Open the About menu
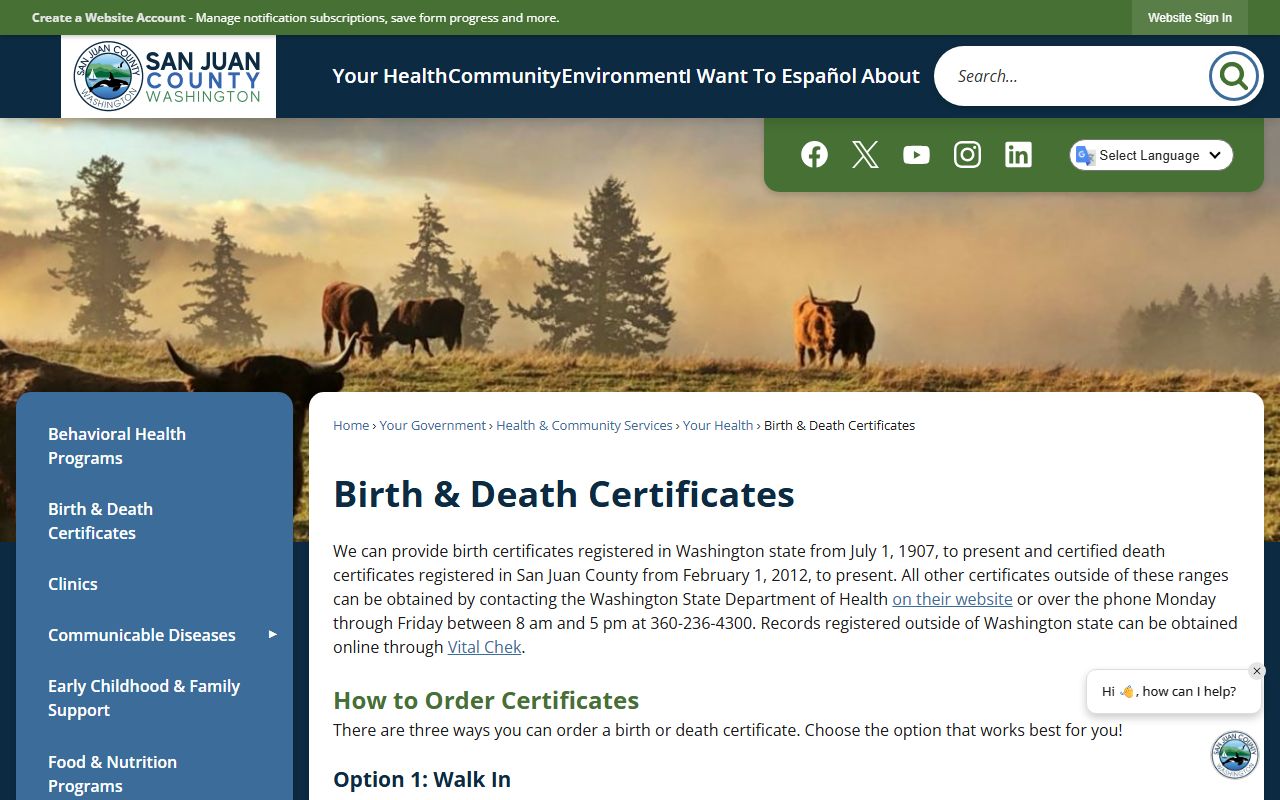This screenshot has height=800, width=1280. click(x=890, y=76)
